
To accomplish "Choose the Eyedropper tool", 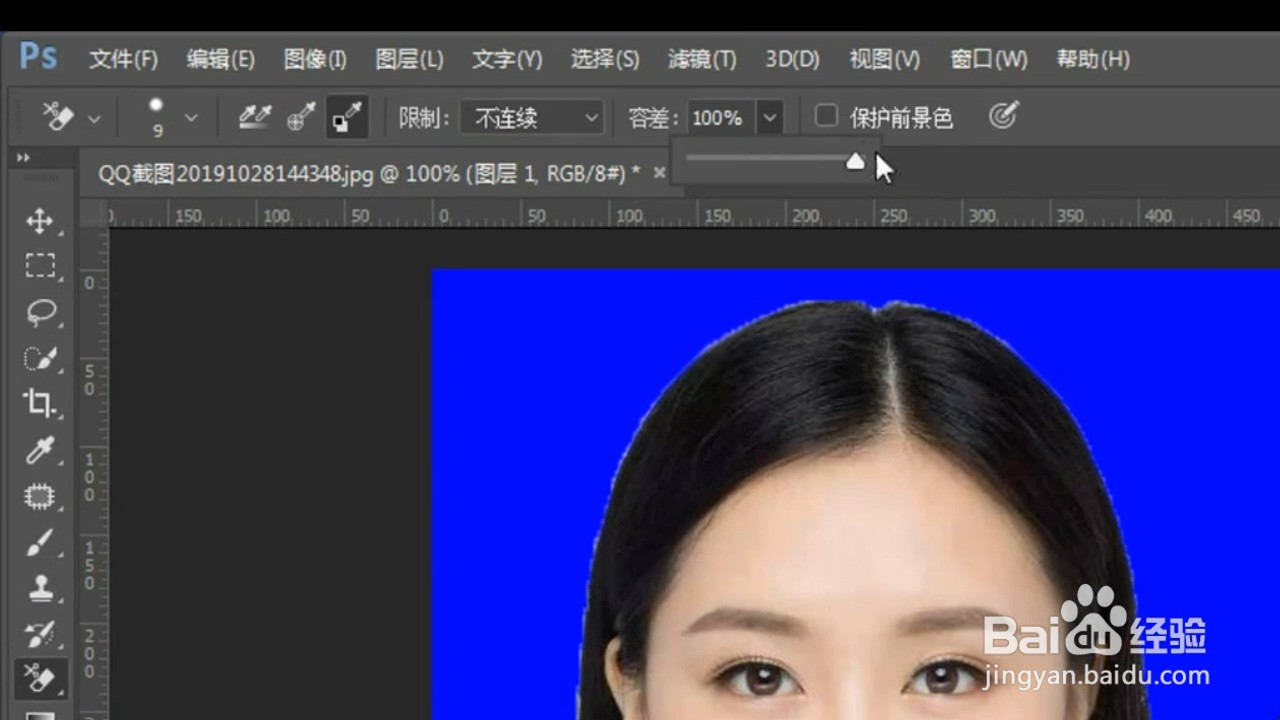I will (40, 451).
